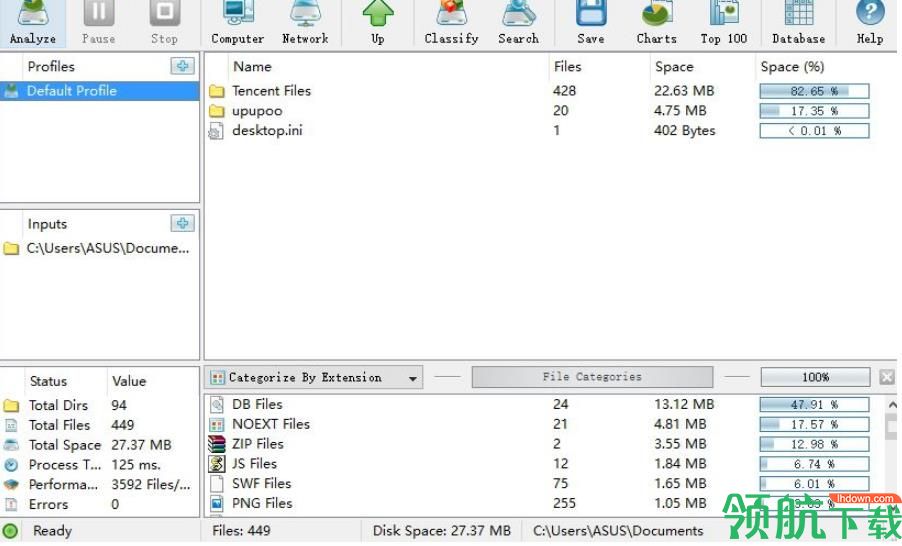This screenshot has width=902, height=546.
Task: Add a new input with plus button
Action: tap(182, 223)
